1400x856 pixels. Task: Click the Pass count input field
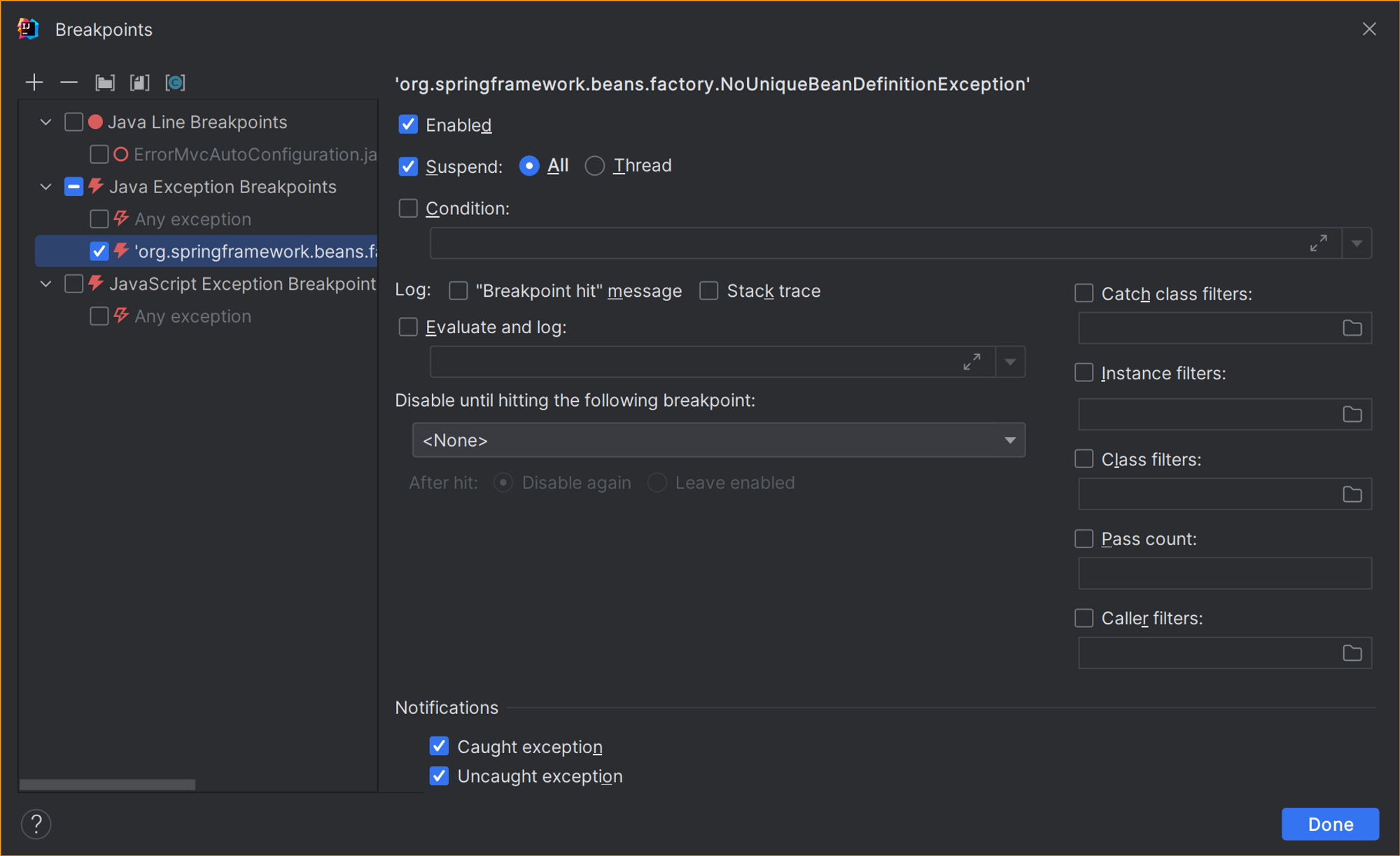[x=1224, y=573]
